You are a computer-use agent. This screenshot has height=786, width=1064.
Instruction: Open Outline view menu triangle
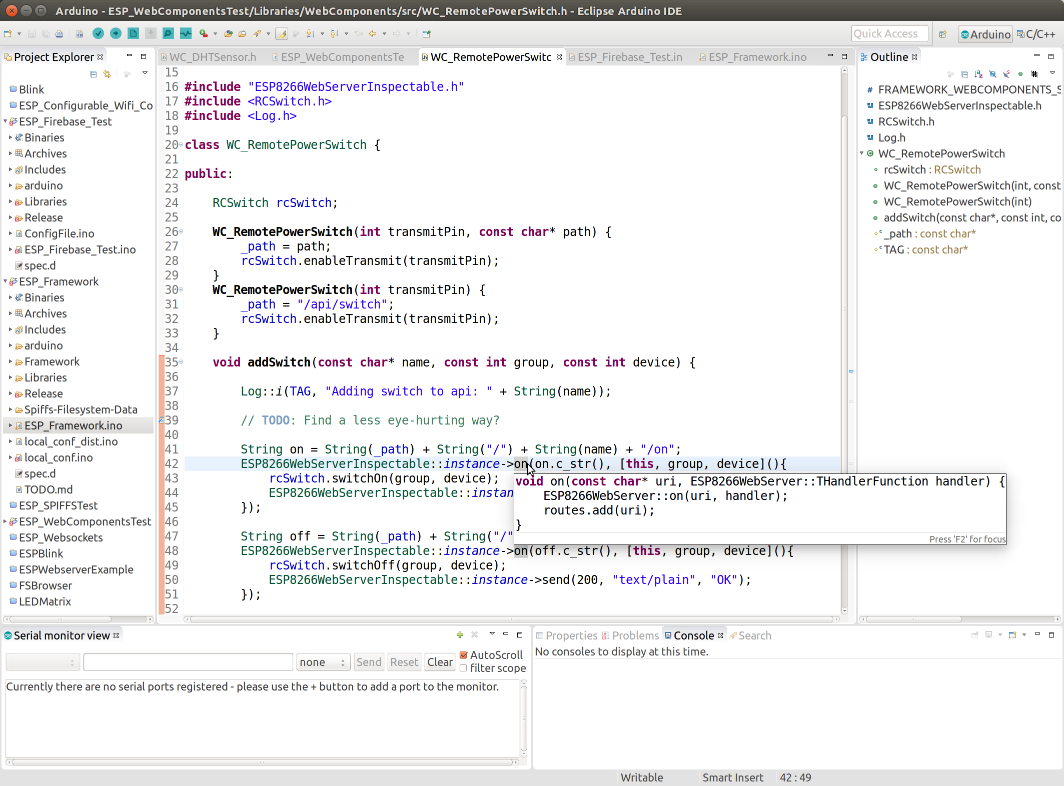pyautogui.click(x=1052, y=73)
